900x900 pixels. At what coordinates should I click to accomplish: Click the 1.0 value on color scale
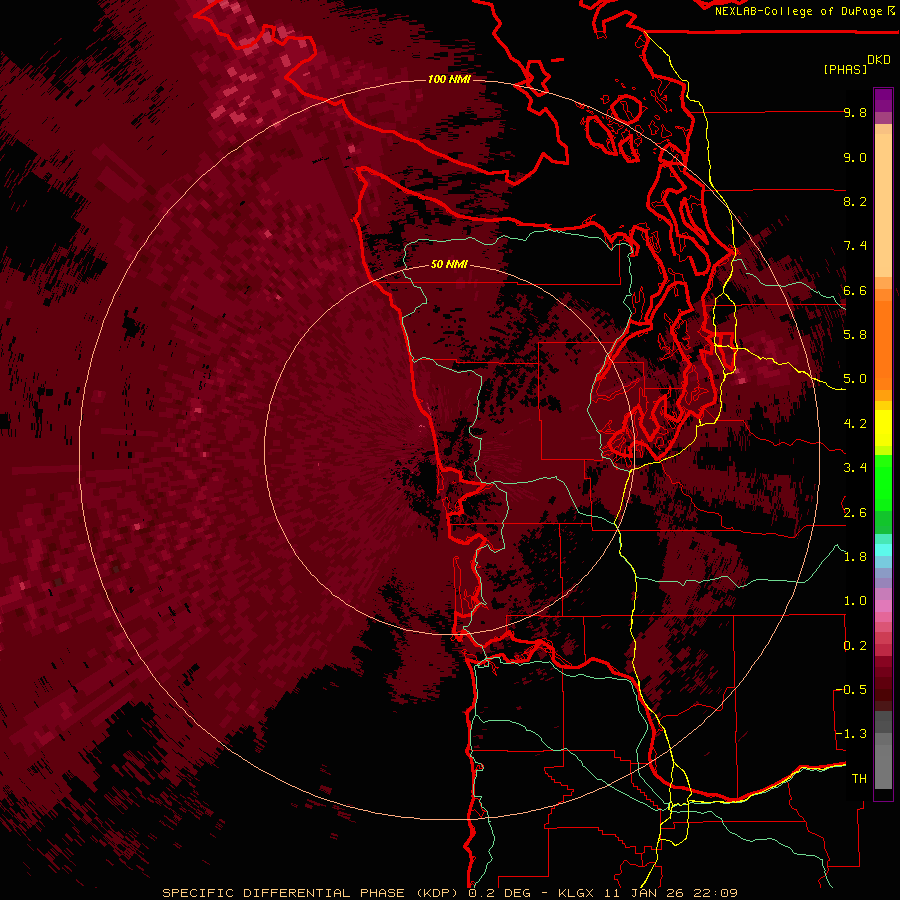pos(855,601)
